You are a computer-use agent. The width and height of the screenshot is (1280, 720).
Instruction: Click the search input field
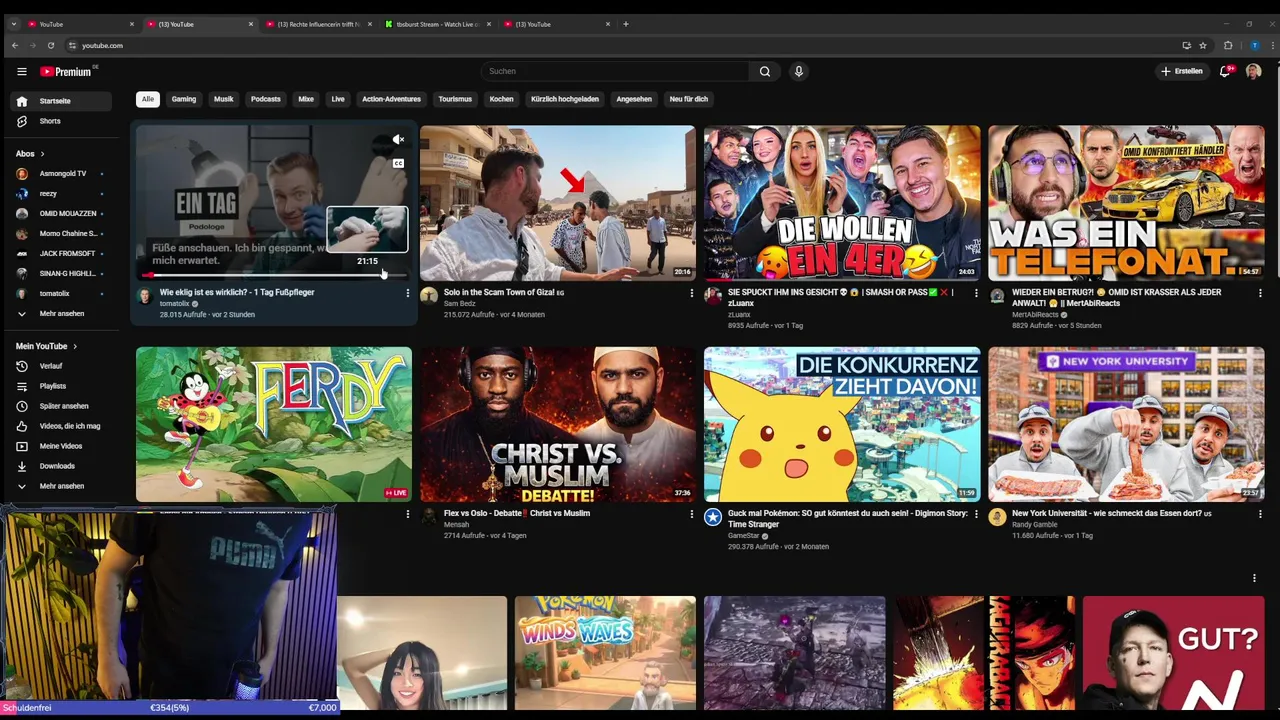click(614, 71)
